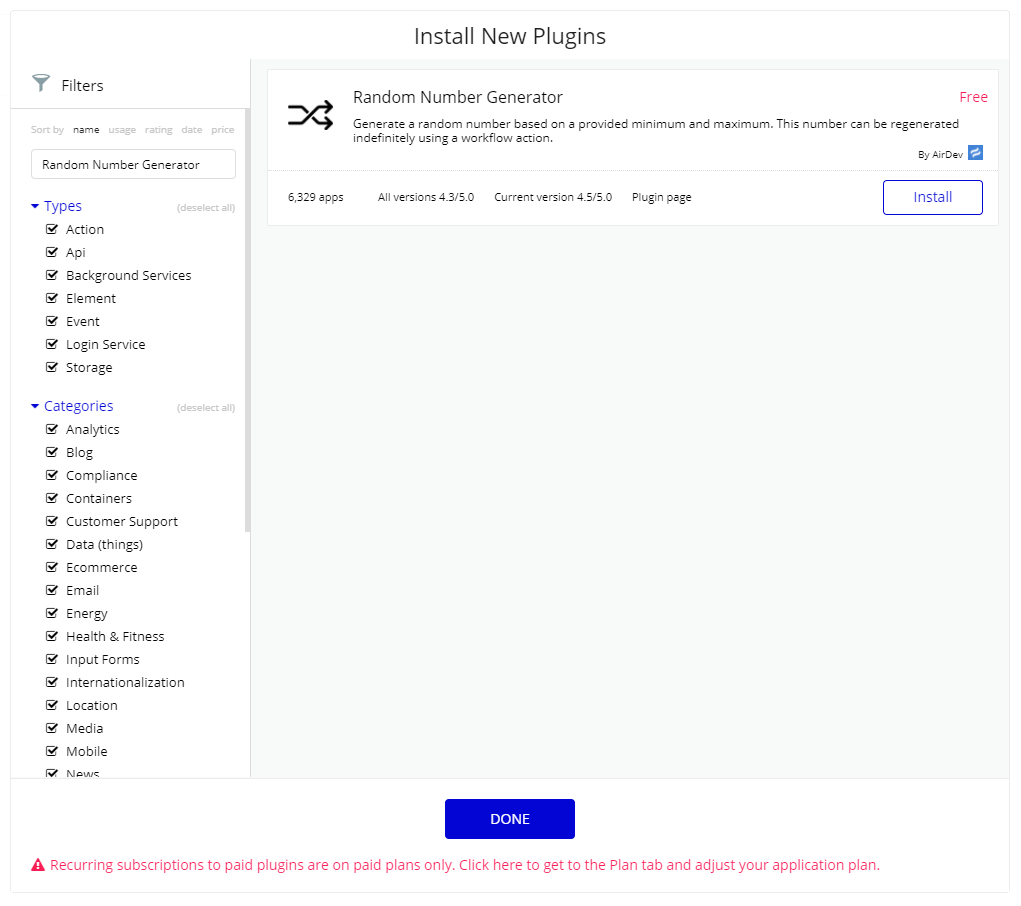Uncheck the Action type checkbox
The image size is (1021, 906).
[52, 229]
